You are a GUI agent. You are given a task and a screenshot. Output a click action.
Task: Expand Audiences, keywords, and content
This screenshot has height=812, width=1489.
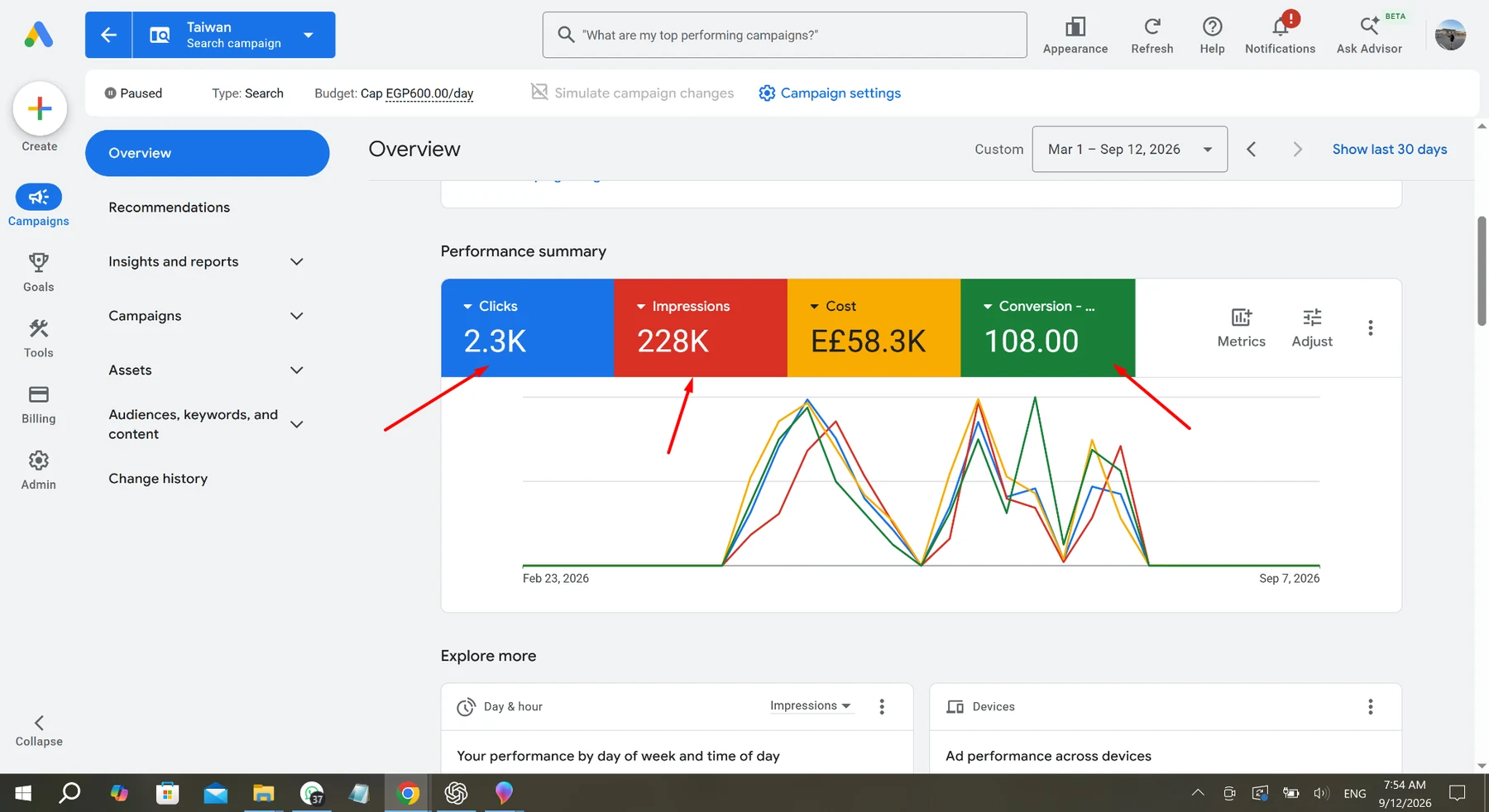(207, 424)
